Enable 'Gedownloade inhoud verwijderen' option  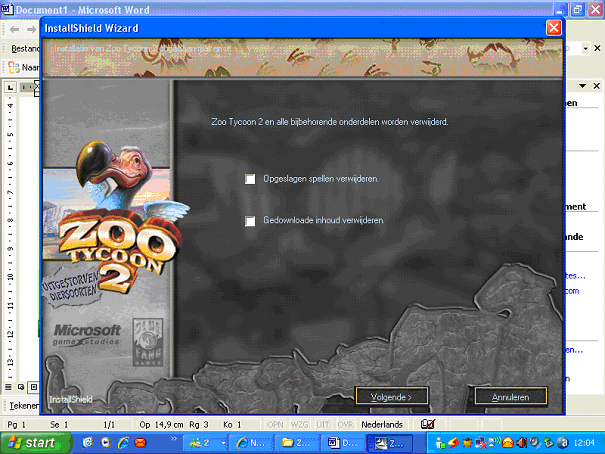[250, 221]
